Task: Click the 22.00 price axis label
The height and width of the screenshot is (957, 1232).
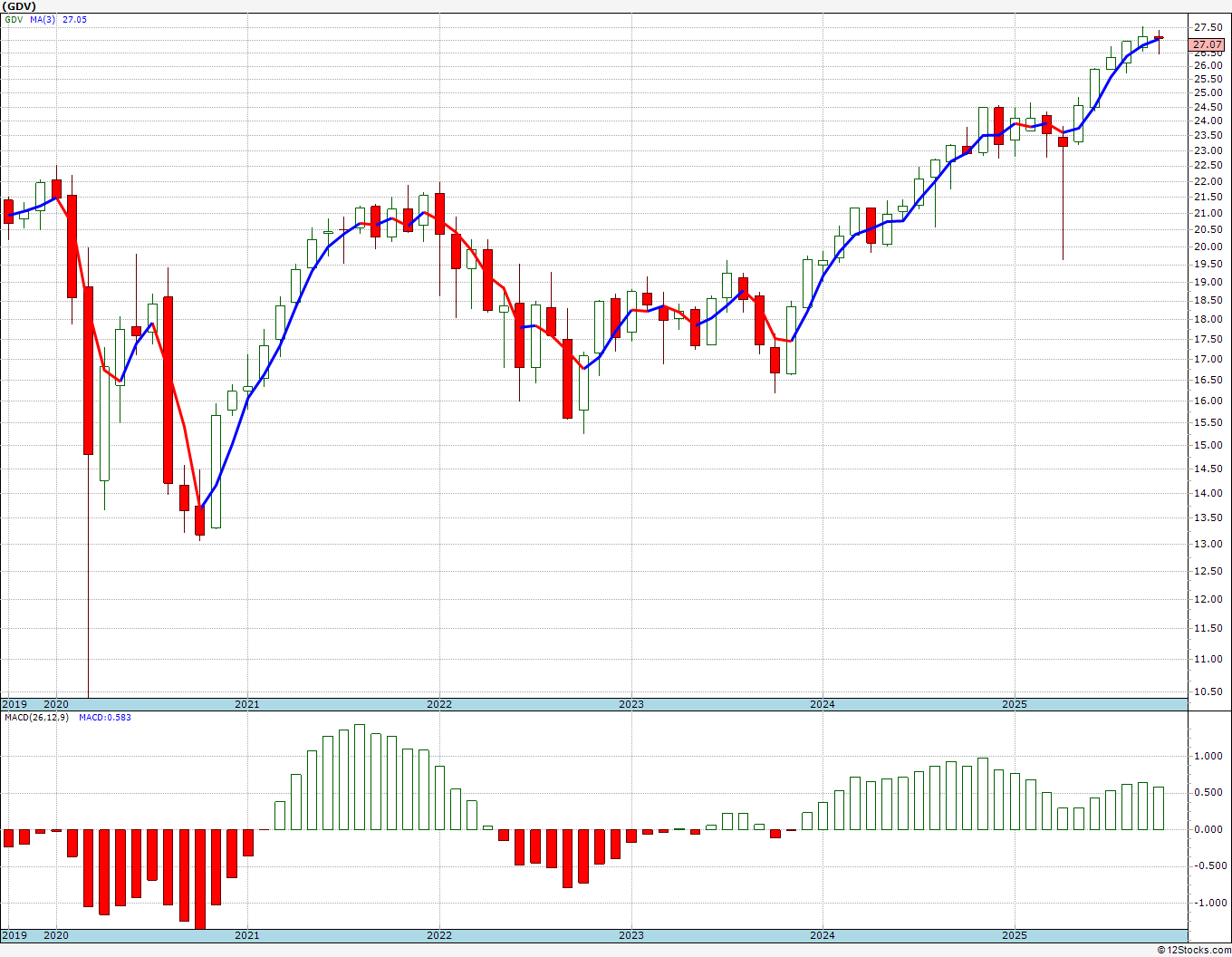Action: tap(1208, 181)
